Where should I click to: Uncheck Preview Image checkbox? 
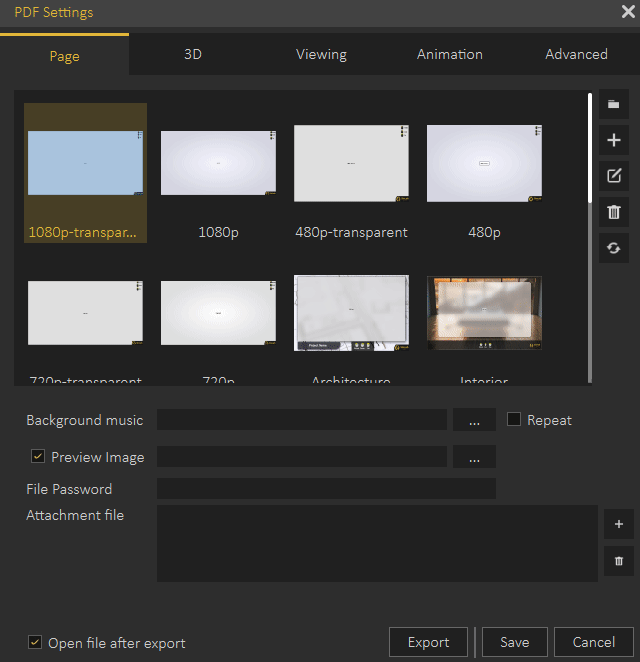[38, 457]
